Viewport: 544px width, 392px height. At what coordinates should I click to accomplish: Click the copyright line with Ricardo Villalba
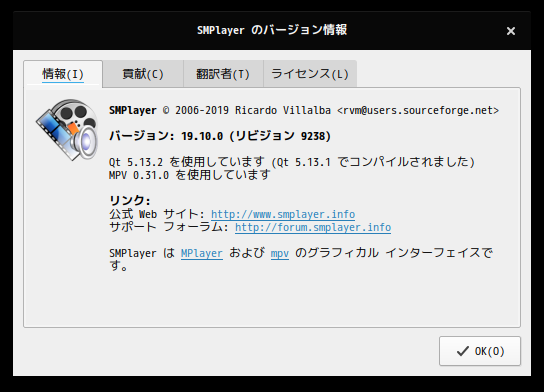coord(304,110)
